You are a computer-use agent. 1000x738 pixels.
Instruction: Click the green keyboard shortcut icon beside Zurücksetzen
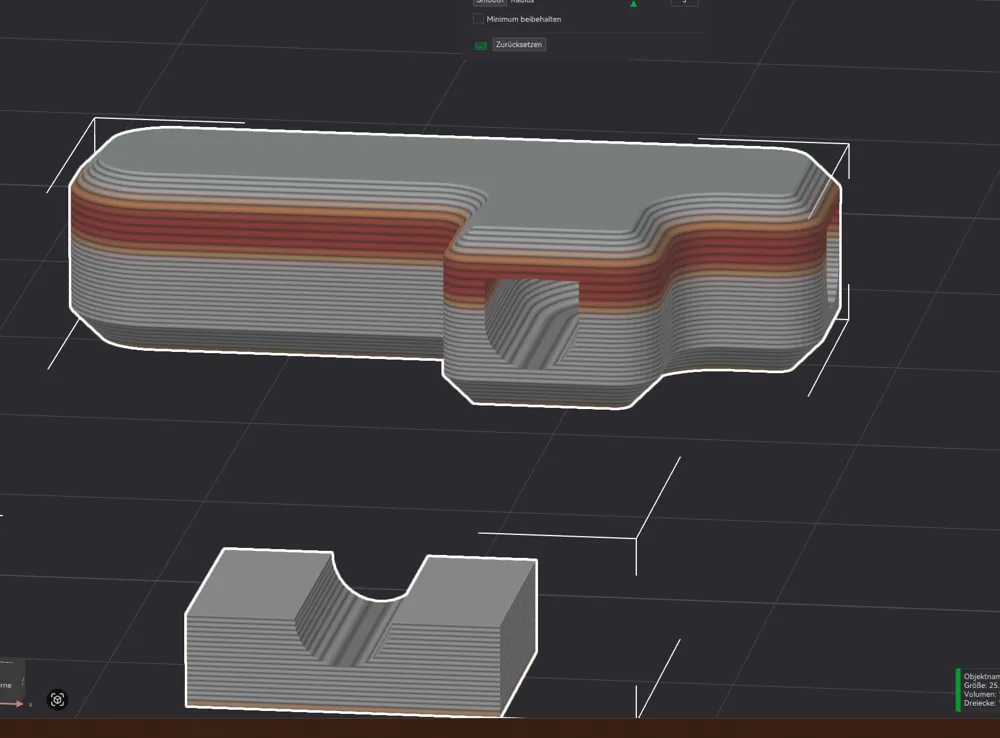coord(481,45)
